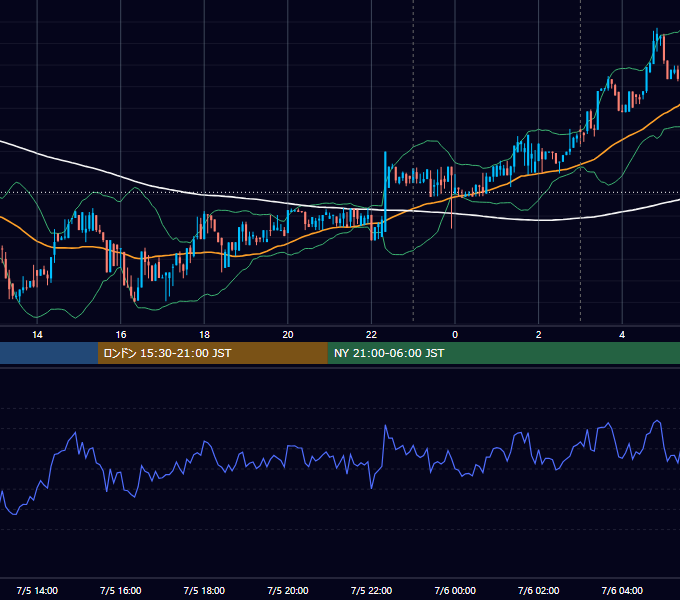Click hour label 16 on price chart axis
The width and height of the screenshot is (680, 600).
[x=121, y=334]
